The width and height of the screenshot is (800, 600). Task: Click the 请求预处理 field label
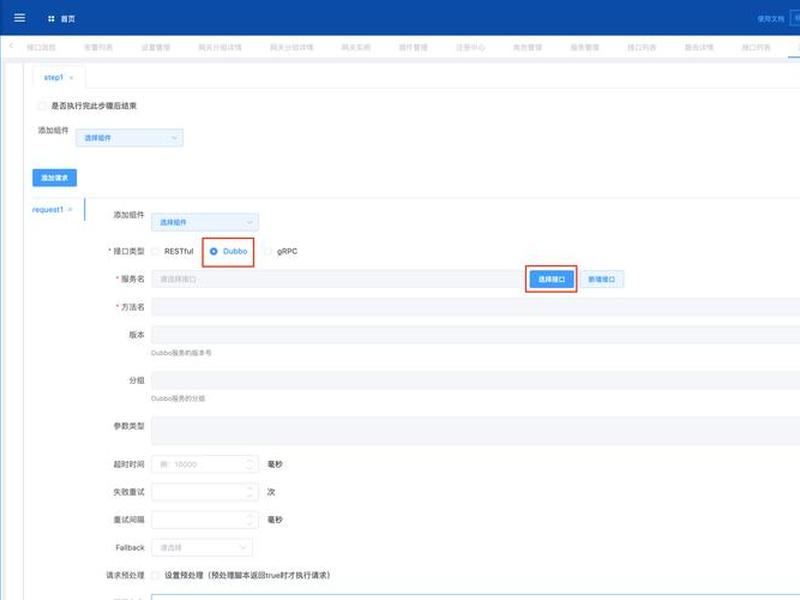pos(125,575)
